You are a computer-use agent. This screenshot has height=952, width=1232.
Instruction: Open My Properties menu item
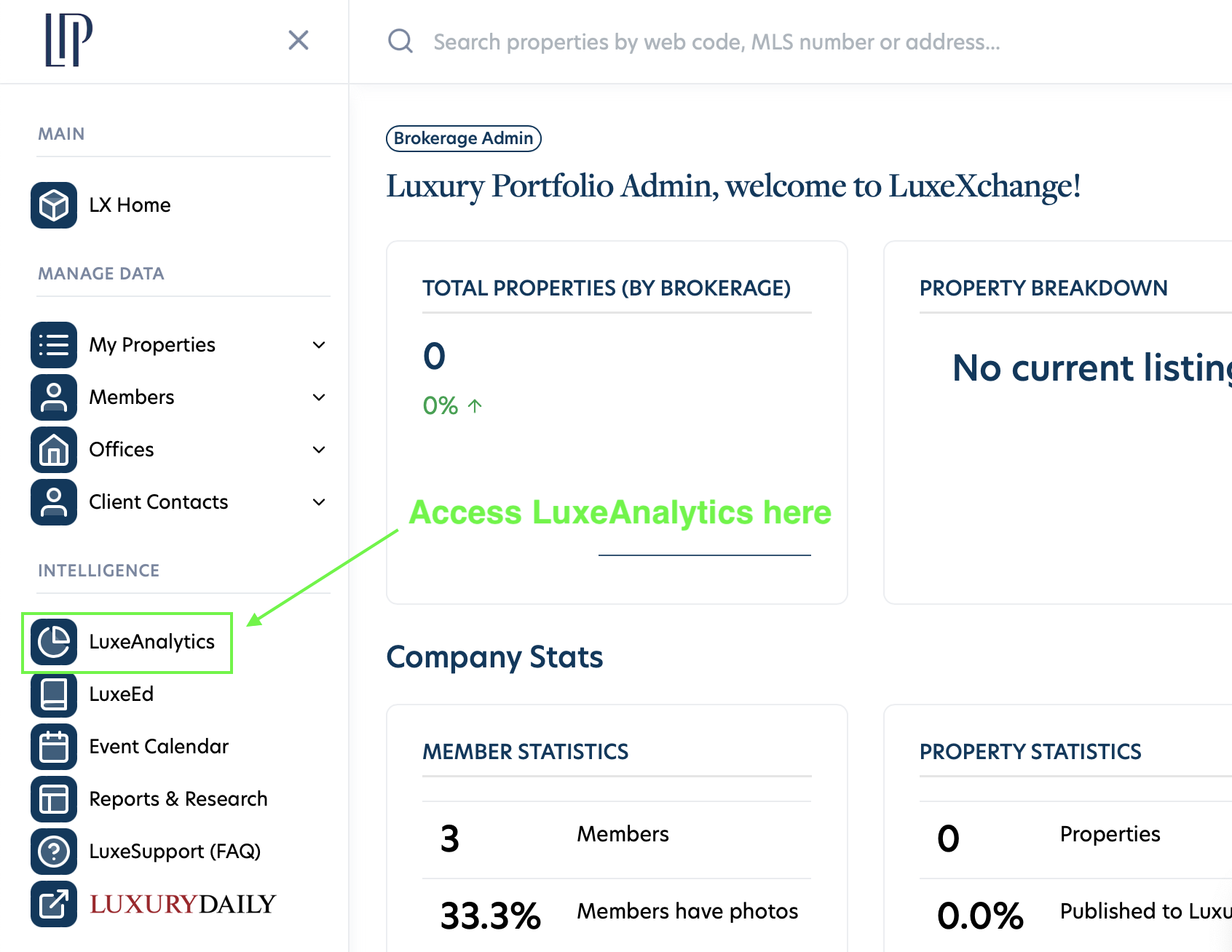[152, 345]
